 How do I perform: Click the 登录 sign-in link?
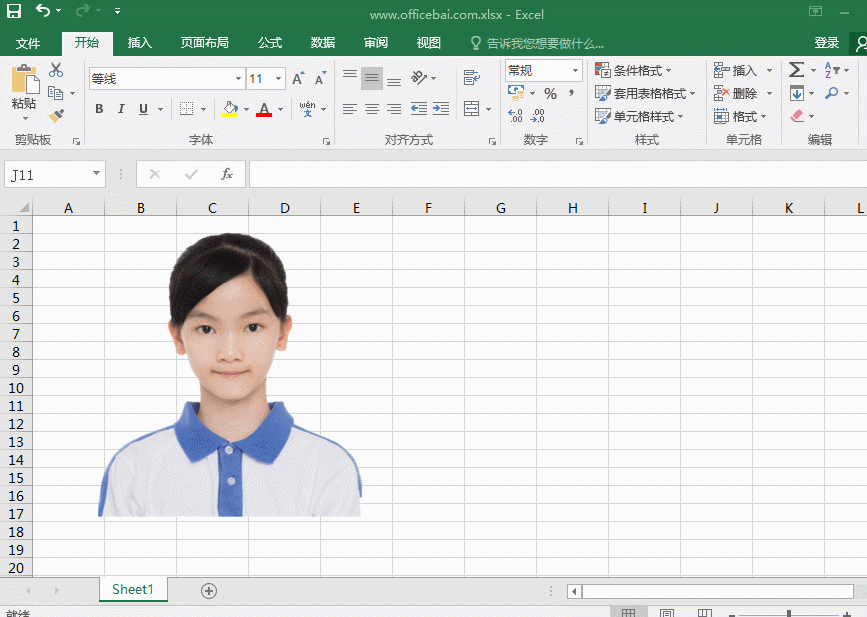click(x=826, y=43)
